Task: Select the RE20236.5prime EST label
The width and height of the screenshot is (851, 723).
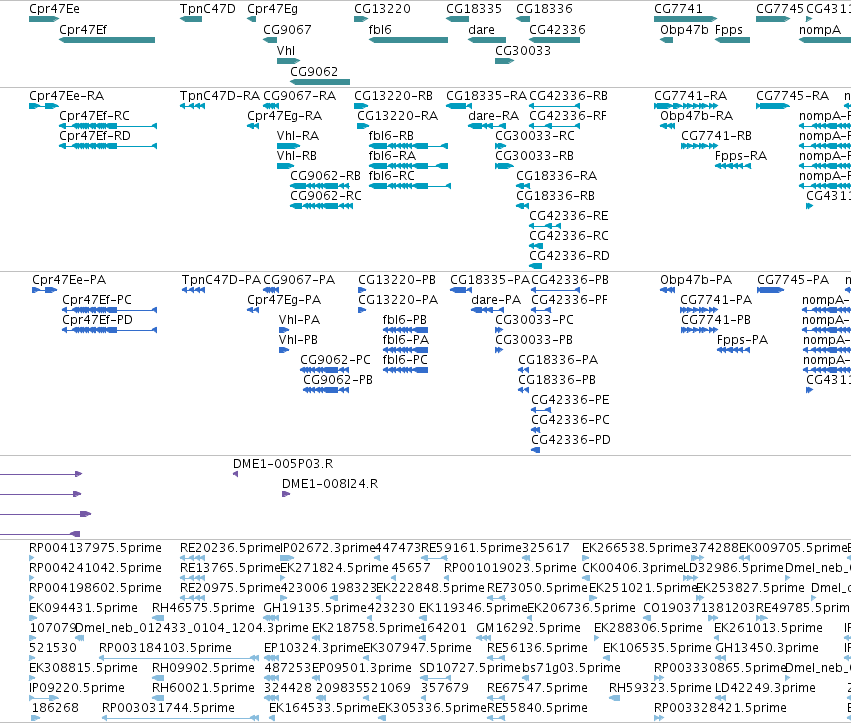Action: 230,548
